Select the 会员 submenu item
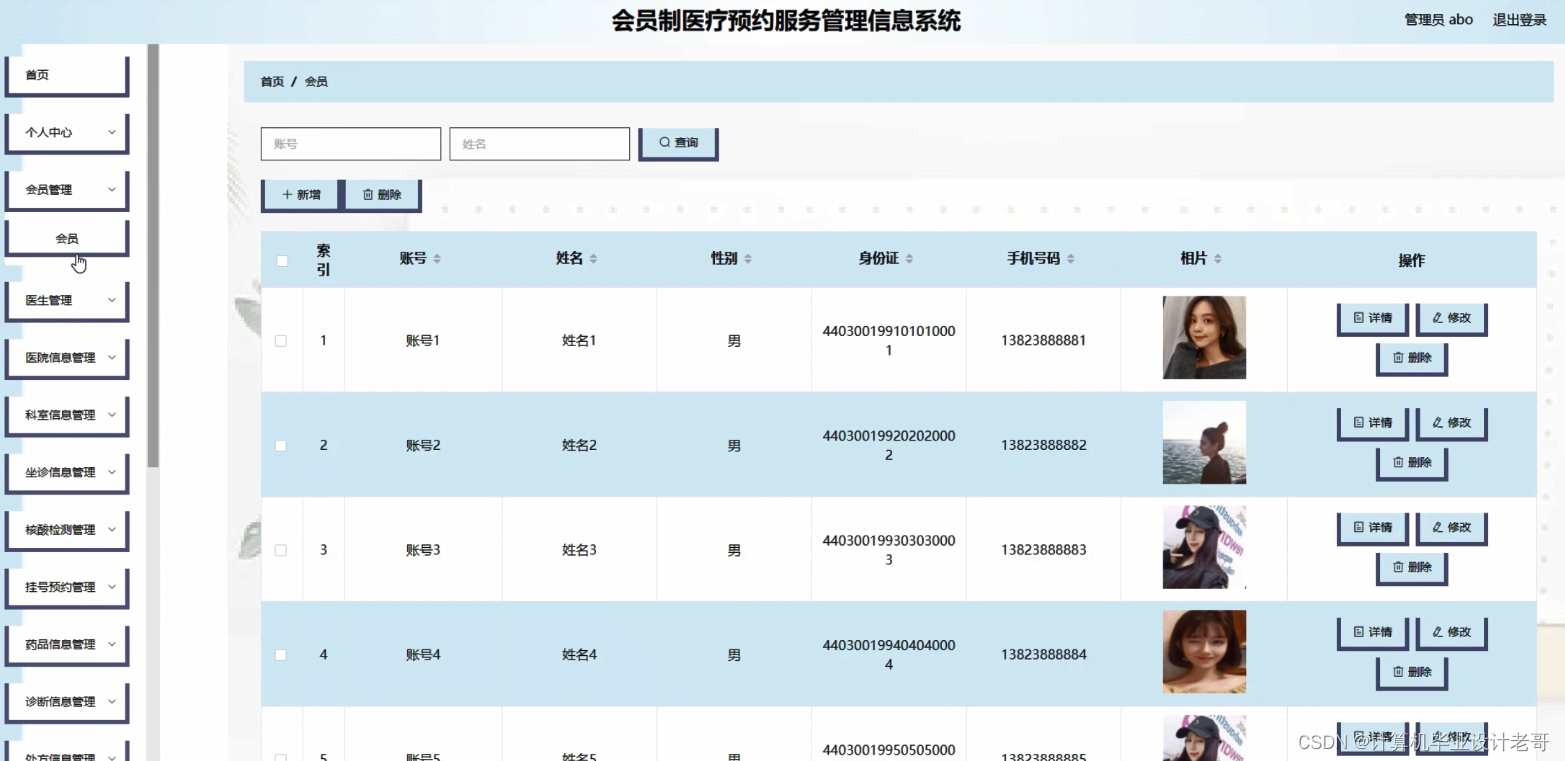Viewport: 1565px width, 761px height. point(67,239)
